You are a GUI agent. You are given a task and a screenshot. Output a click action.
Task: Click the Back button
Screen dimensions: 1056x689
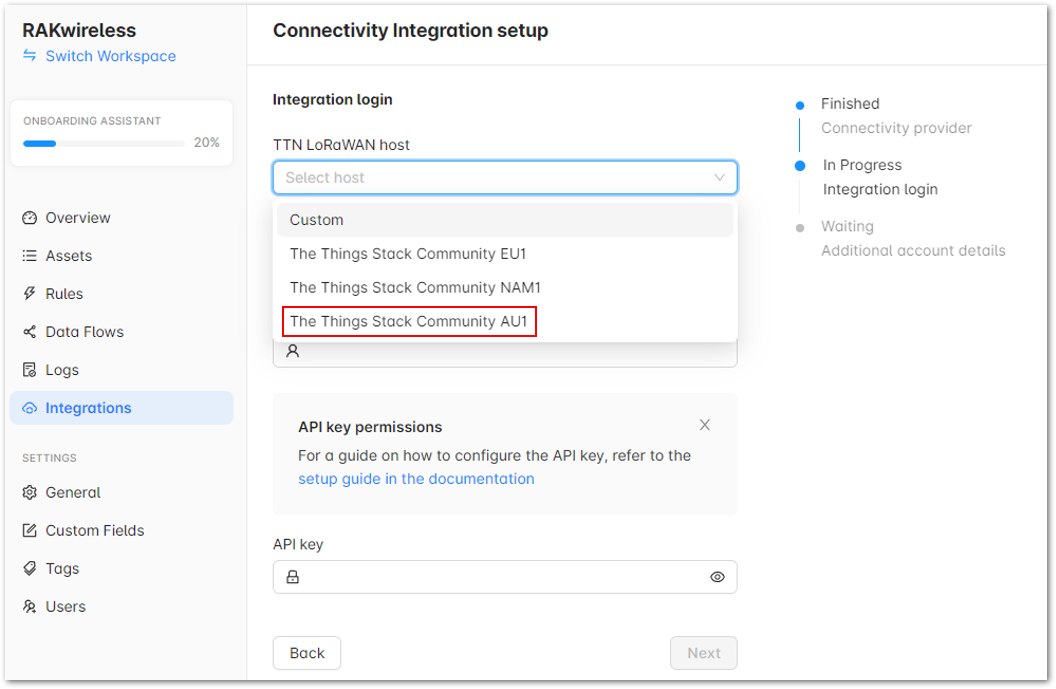[x=307, y=653]
